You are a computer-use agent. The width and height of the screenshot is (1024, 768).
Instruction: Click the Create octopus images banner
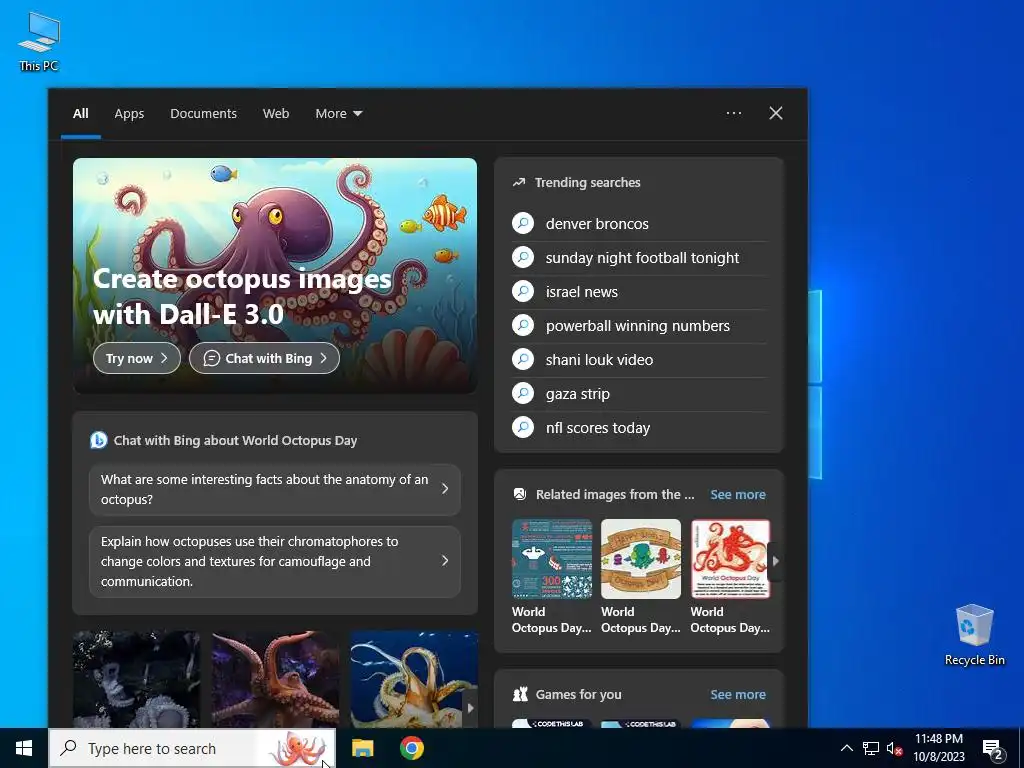(275, 275)
